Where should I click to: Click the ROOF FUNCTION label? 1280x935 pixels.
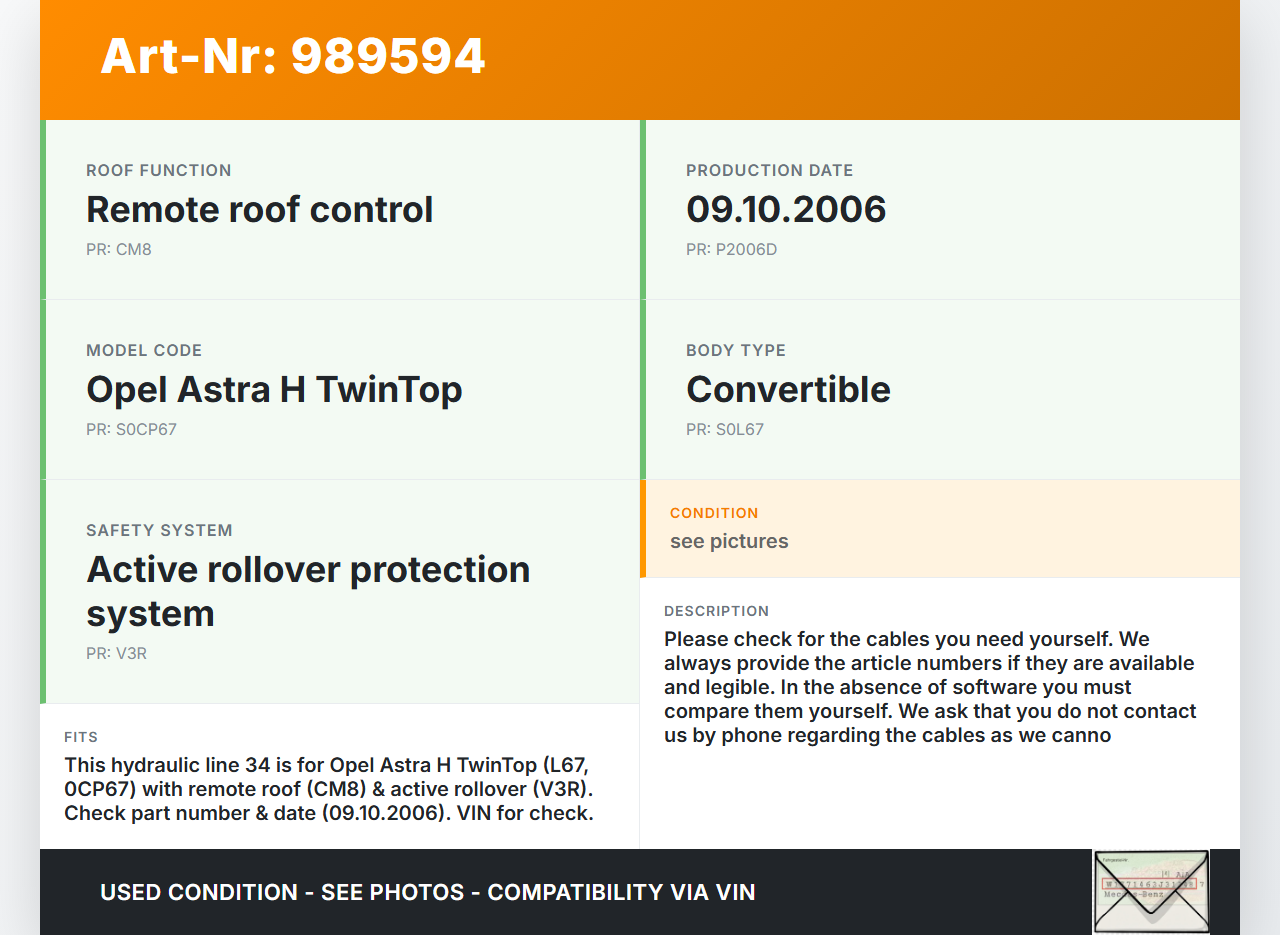click(159, 170)
